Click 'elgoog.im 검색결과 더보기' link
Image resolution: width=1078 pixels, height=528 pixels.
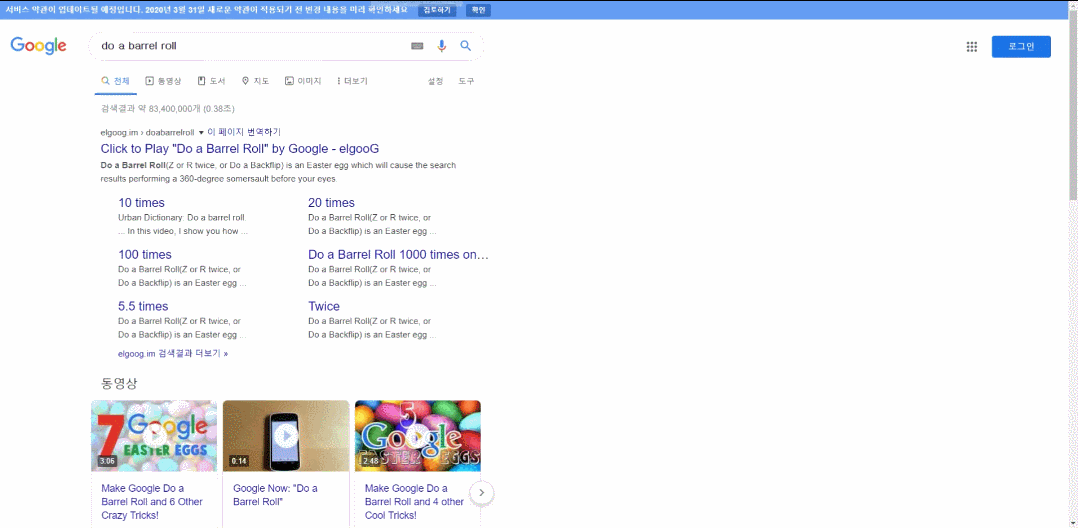[x=173, y=353]
